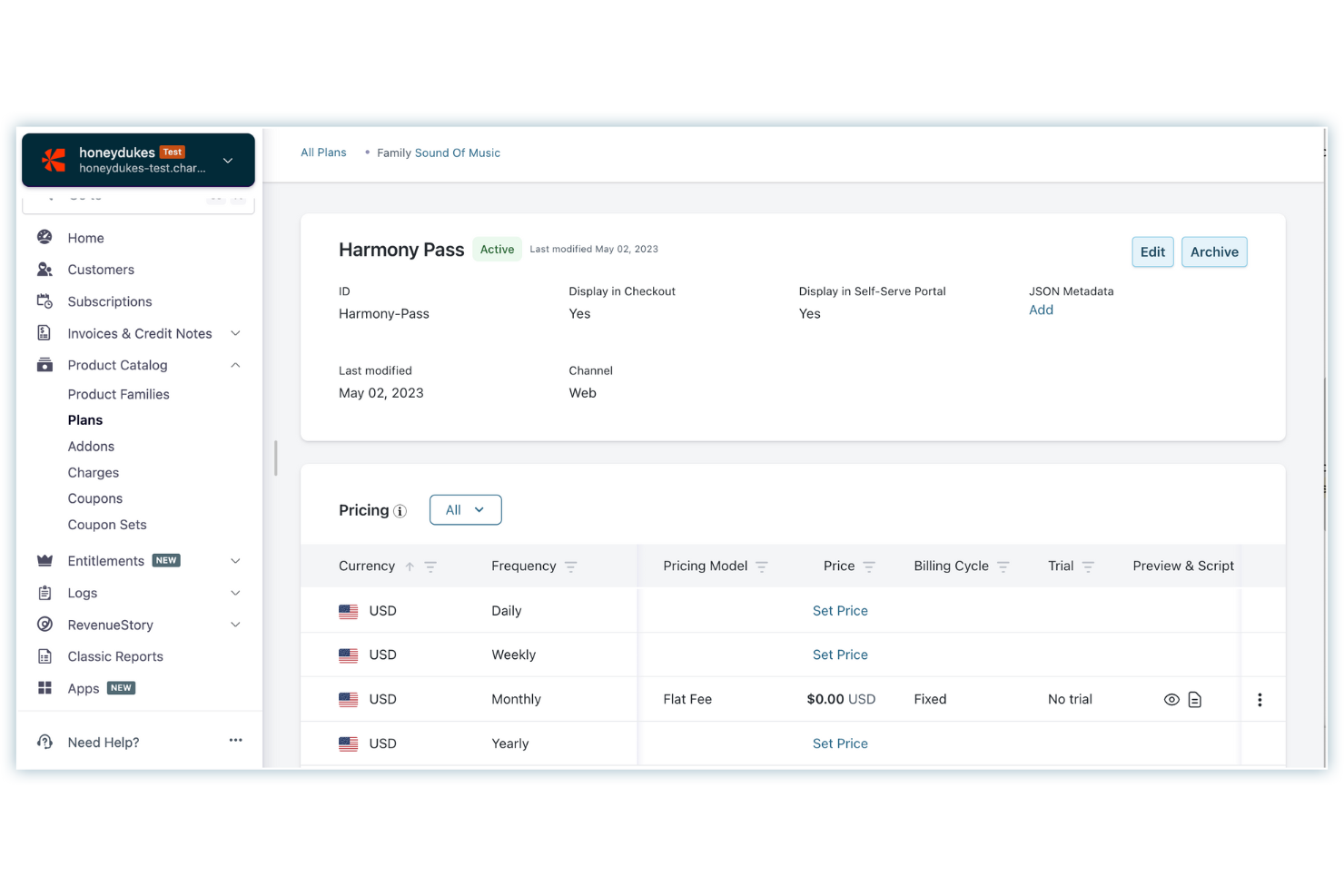Click the Test badge beside honeydukes
This screenshot has width=1344, height=896.
tap(173, 152)
